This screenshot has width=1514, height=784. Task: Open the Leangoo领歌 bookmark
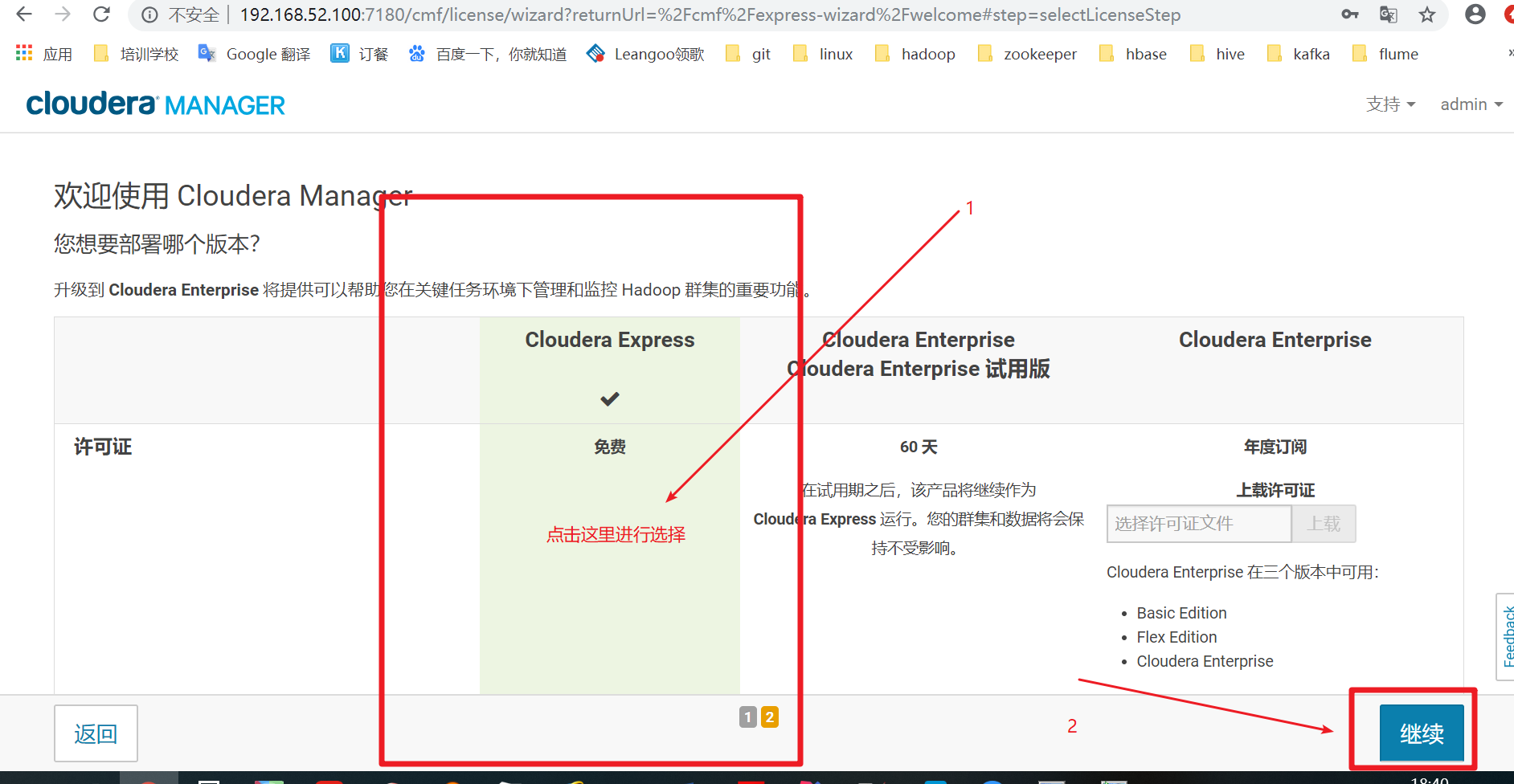pyautogui.click(x=645, y=54)
